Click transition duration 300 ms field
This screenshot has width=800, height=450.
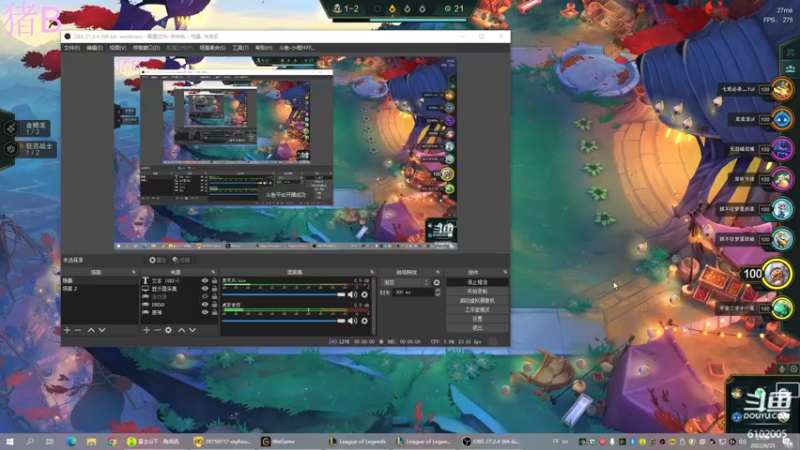[x=413, y=292]
